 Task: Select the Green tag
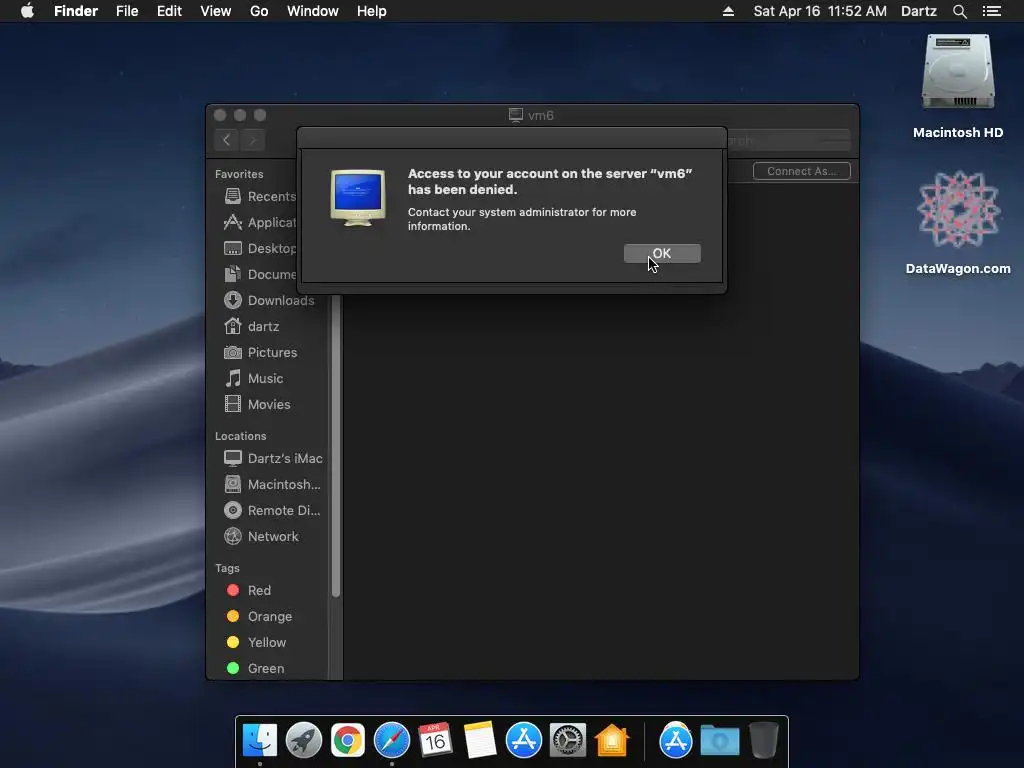pyautogui.click(x=255, y=669)
